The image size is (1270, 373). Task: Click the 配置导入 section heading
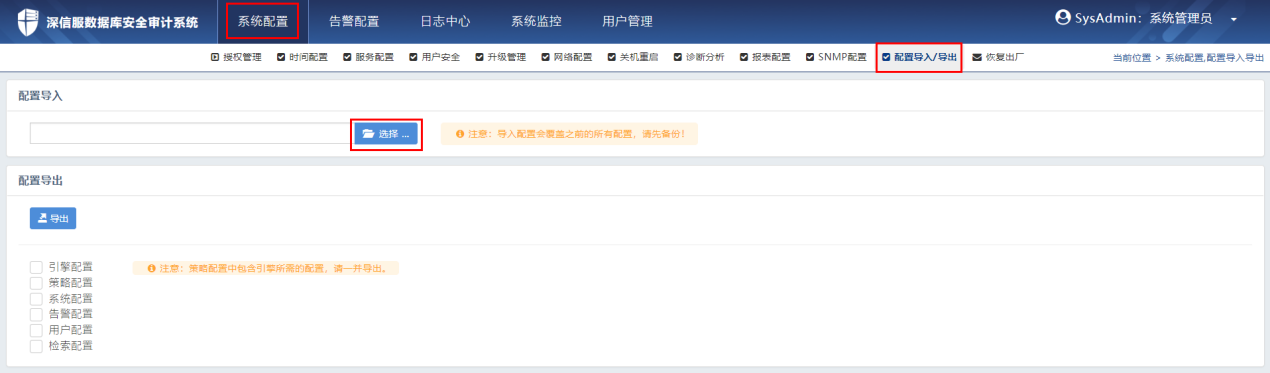[x=41, y=95]
